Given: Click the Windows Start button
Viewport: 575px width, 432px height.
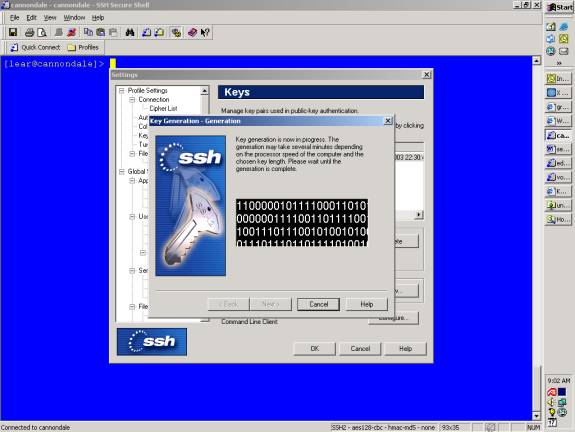Looking at the screenshot, I should pos(560,7).
